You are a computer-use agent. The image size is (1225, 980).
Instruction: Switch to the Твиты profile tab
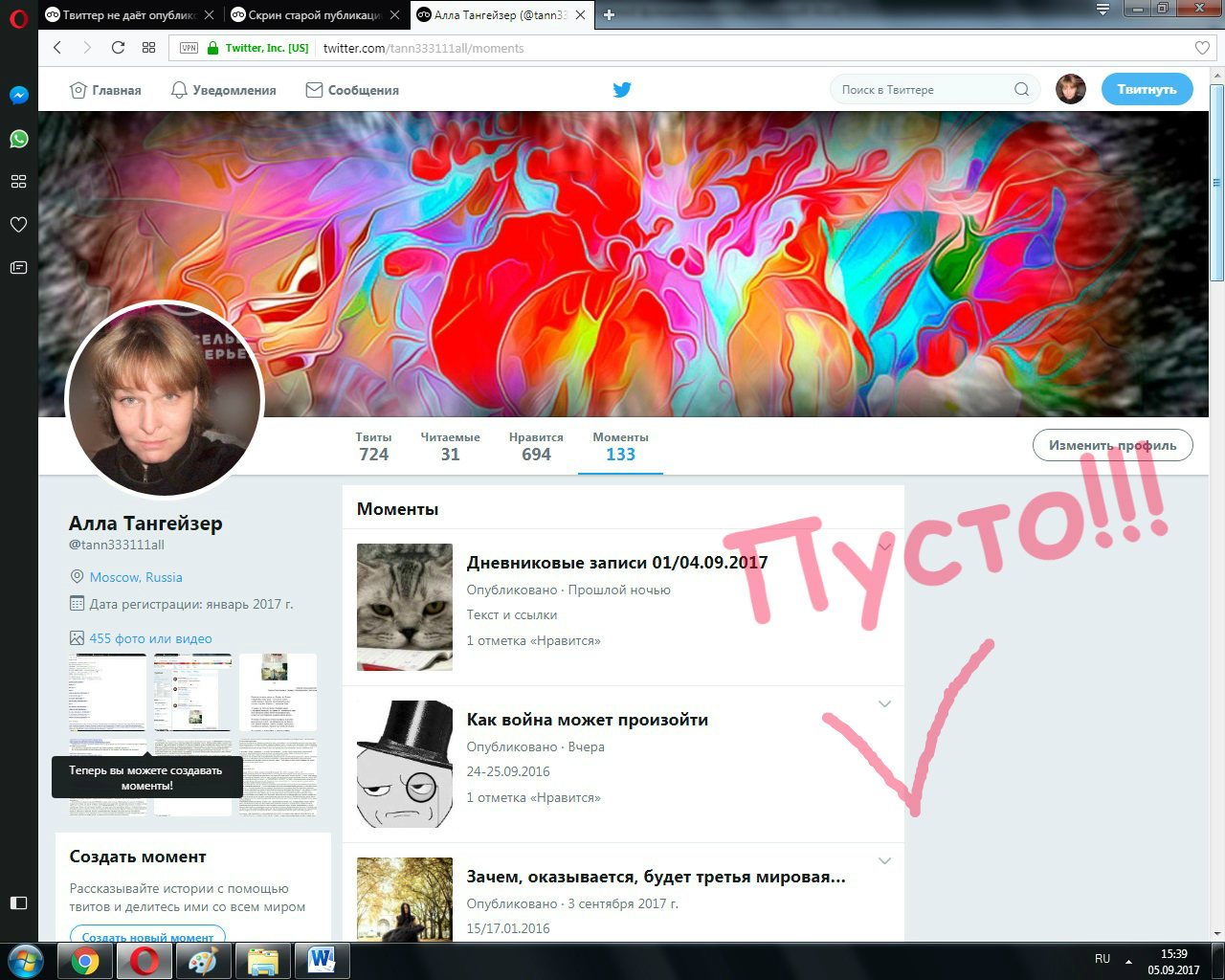click(373, 446)
